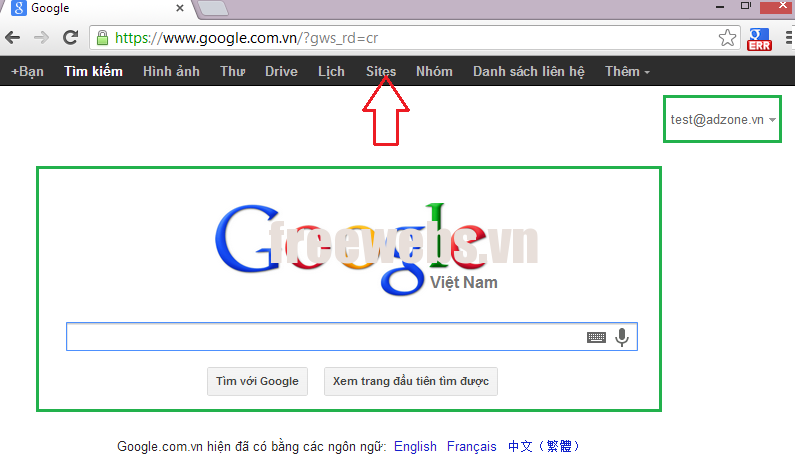Click Xem trang đầu tiên tìm được button
Image resolution: width=795 pixels, height=473 pixels.
(411, 381)
